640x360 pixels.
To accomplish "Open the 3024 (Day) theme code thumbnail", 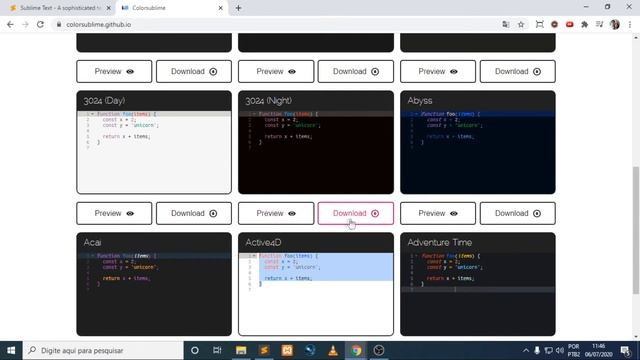I will pos(154,152).
